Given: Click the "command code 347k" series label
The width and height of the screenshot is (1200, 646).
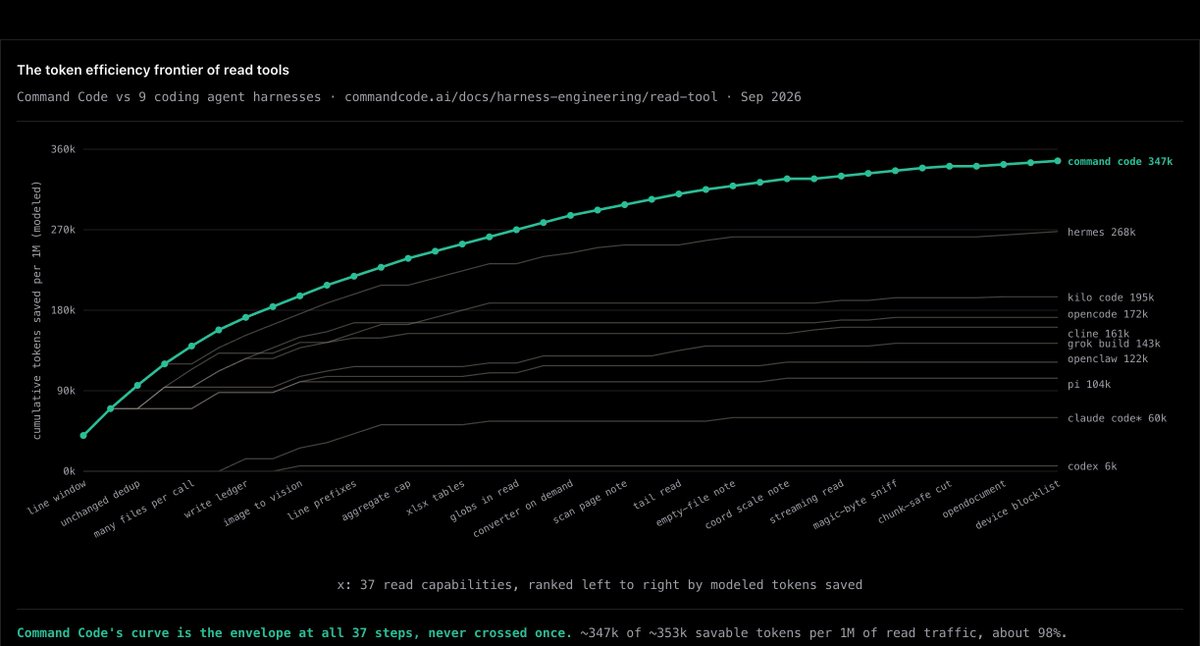Looking at the screenshot, I should point(1120,161).
